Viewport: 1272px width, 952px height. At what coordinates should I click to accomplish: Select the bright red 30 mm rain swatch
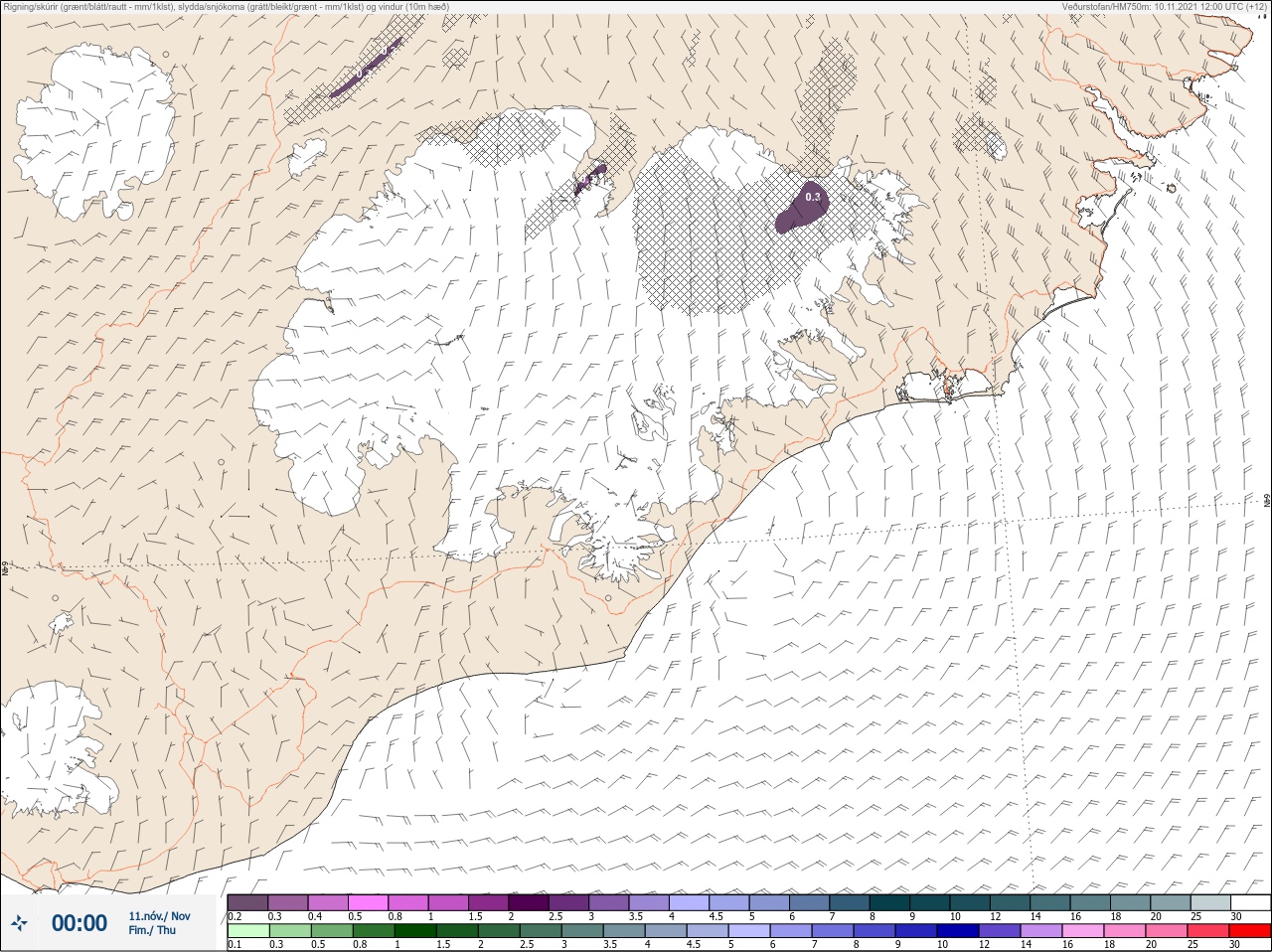[x=1250, y=931]
